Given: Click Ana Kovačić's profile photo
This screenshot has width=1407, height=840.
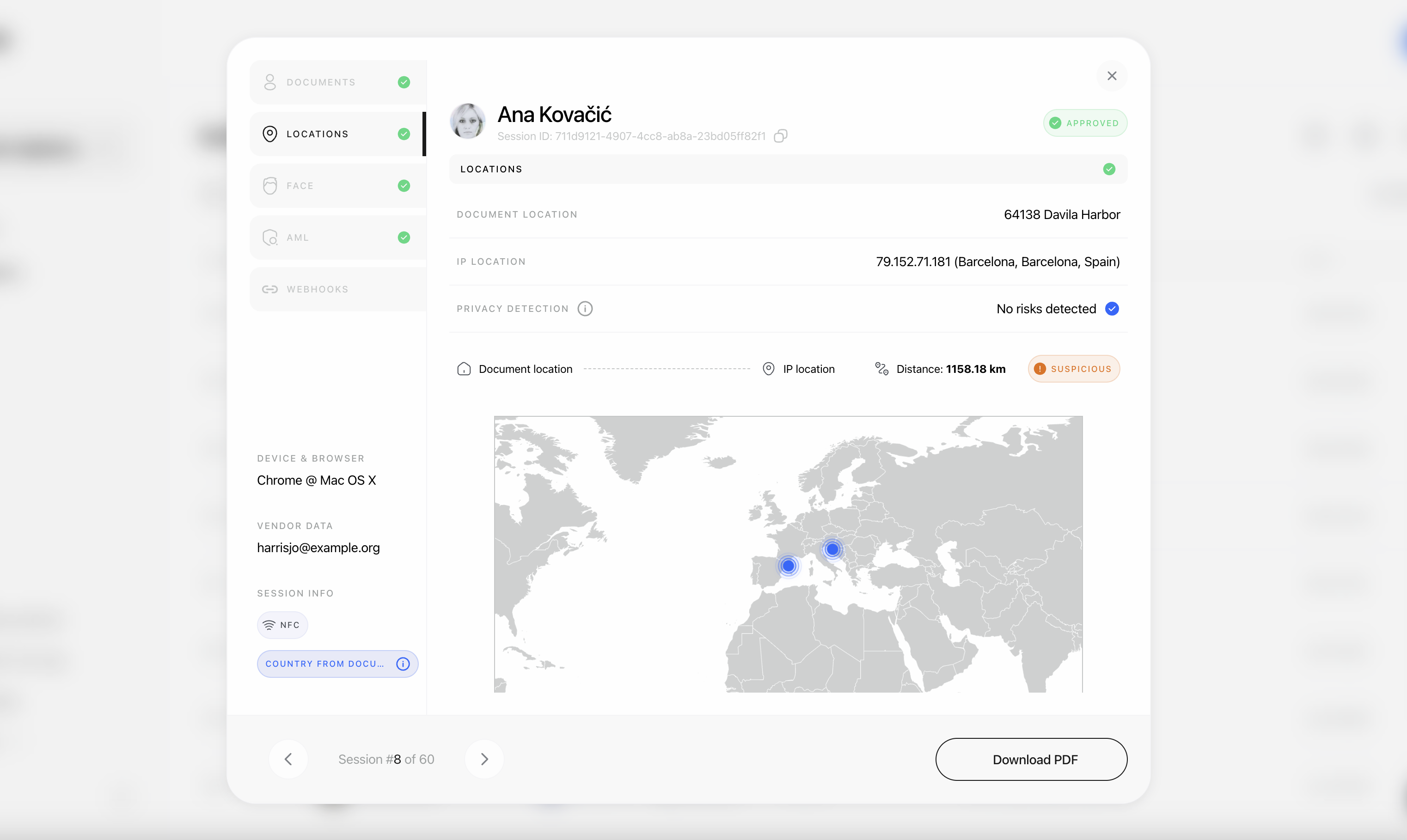Looking at the screenshot, I should (468, 121).
